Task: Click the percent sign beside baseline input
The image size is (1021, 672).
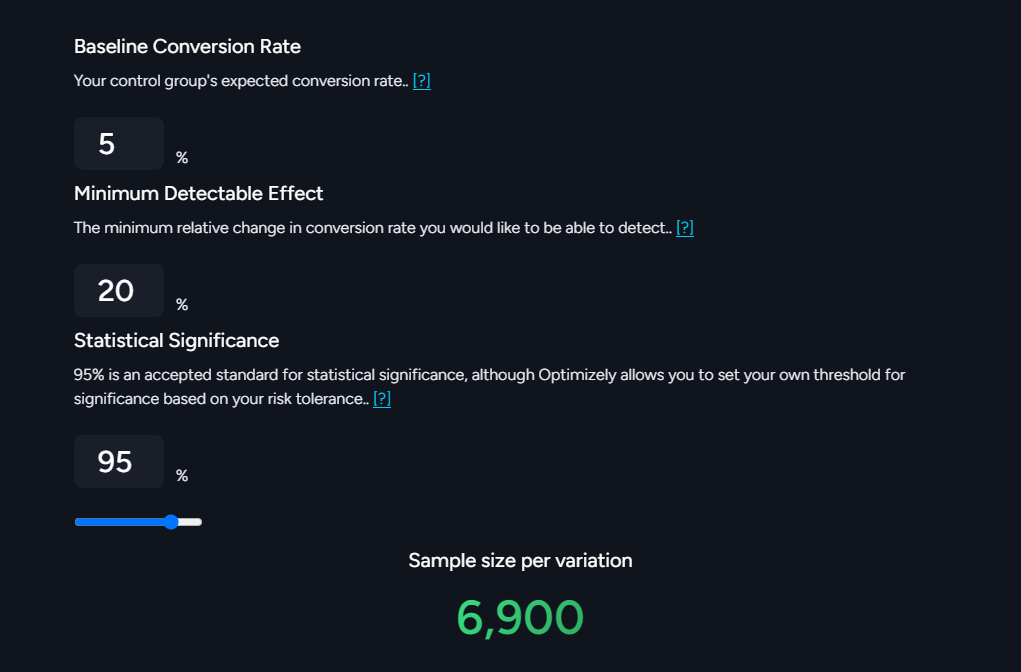Action: point(182,158)
